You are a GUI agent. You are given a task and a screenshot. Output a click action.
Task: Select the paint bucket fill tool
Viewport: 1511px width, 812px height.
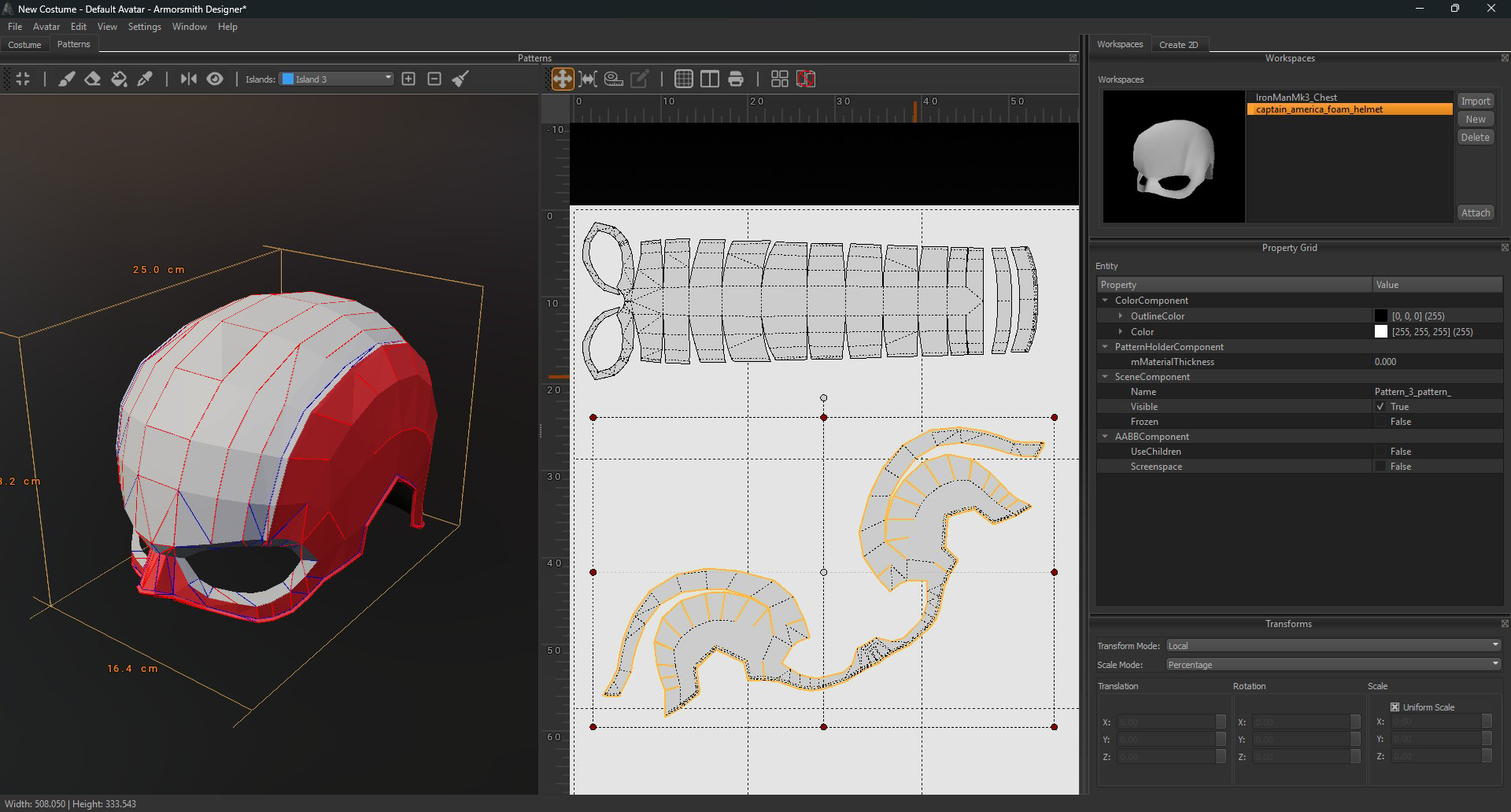[119, 79]
